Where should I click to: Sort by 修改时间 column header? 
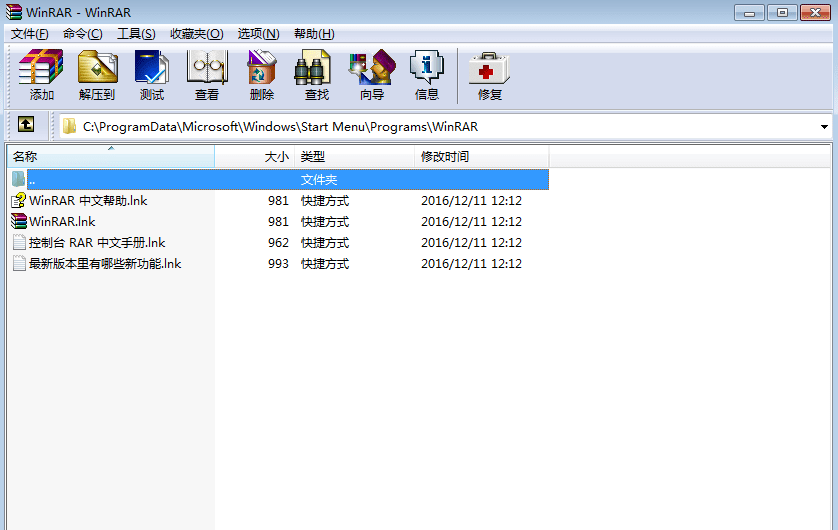click(482, 156)
